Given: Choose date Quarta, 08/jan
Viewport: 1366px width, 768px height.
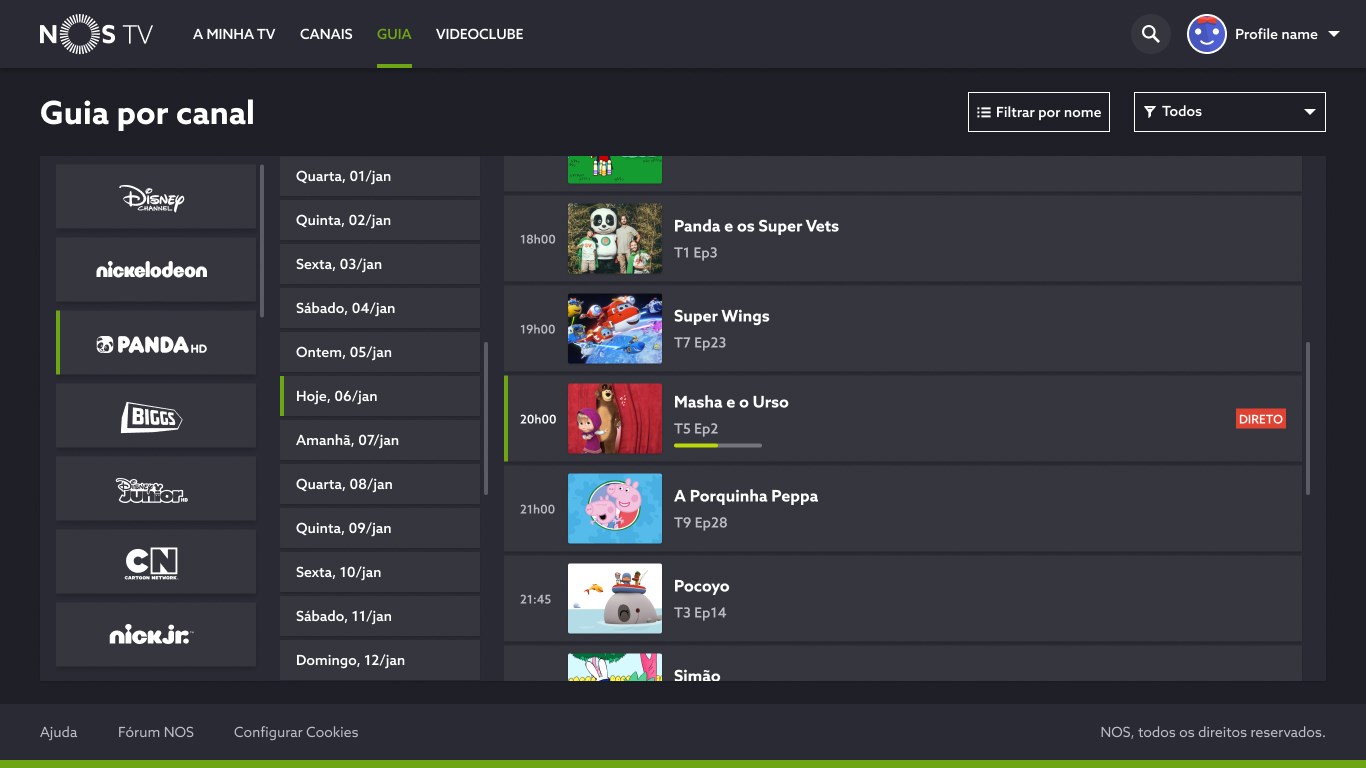Looking at the screenshot, I should (x=380, y=484).
